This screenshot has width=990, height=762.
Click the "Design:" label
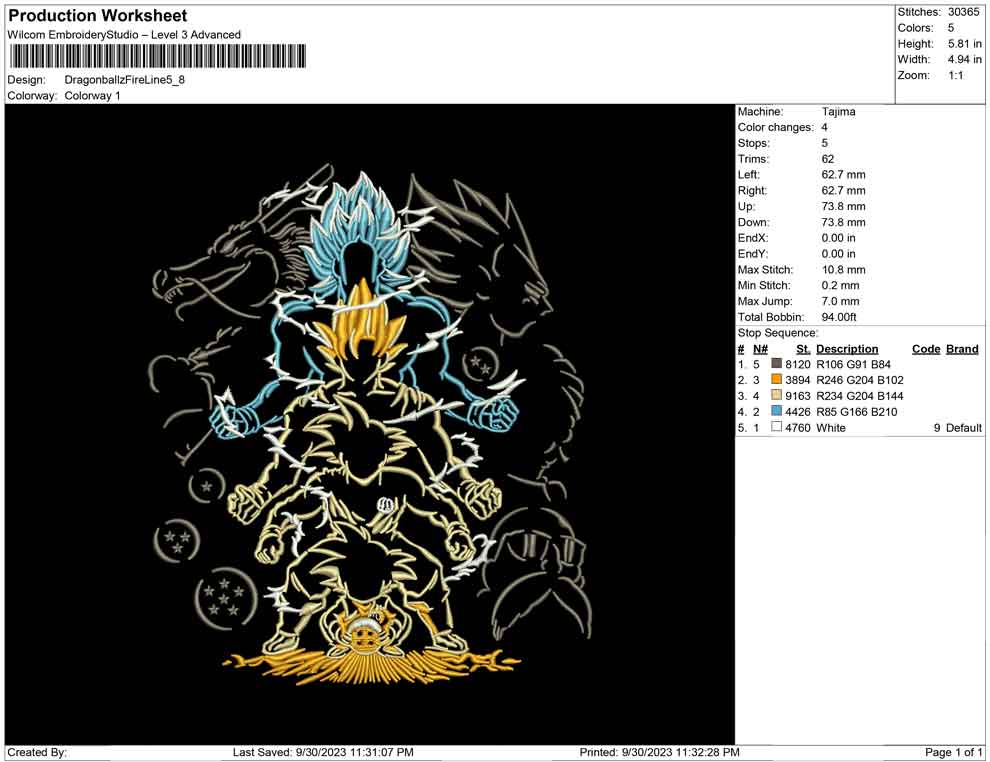27,80
